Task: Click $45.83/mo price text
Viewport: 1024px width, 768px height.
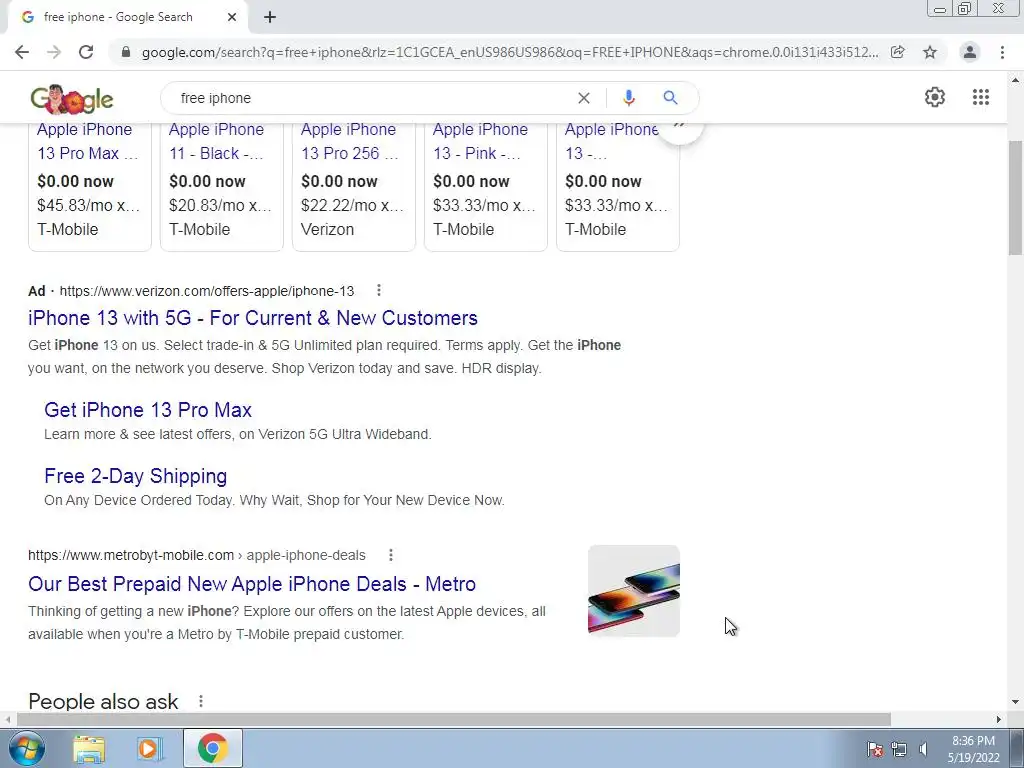Action: [x=88, y=205]
